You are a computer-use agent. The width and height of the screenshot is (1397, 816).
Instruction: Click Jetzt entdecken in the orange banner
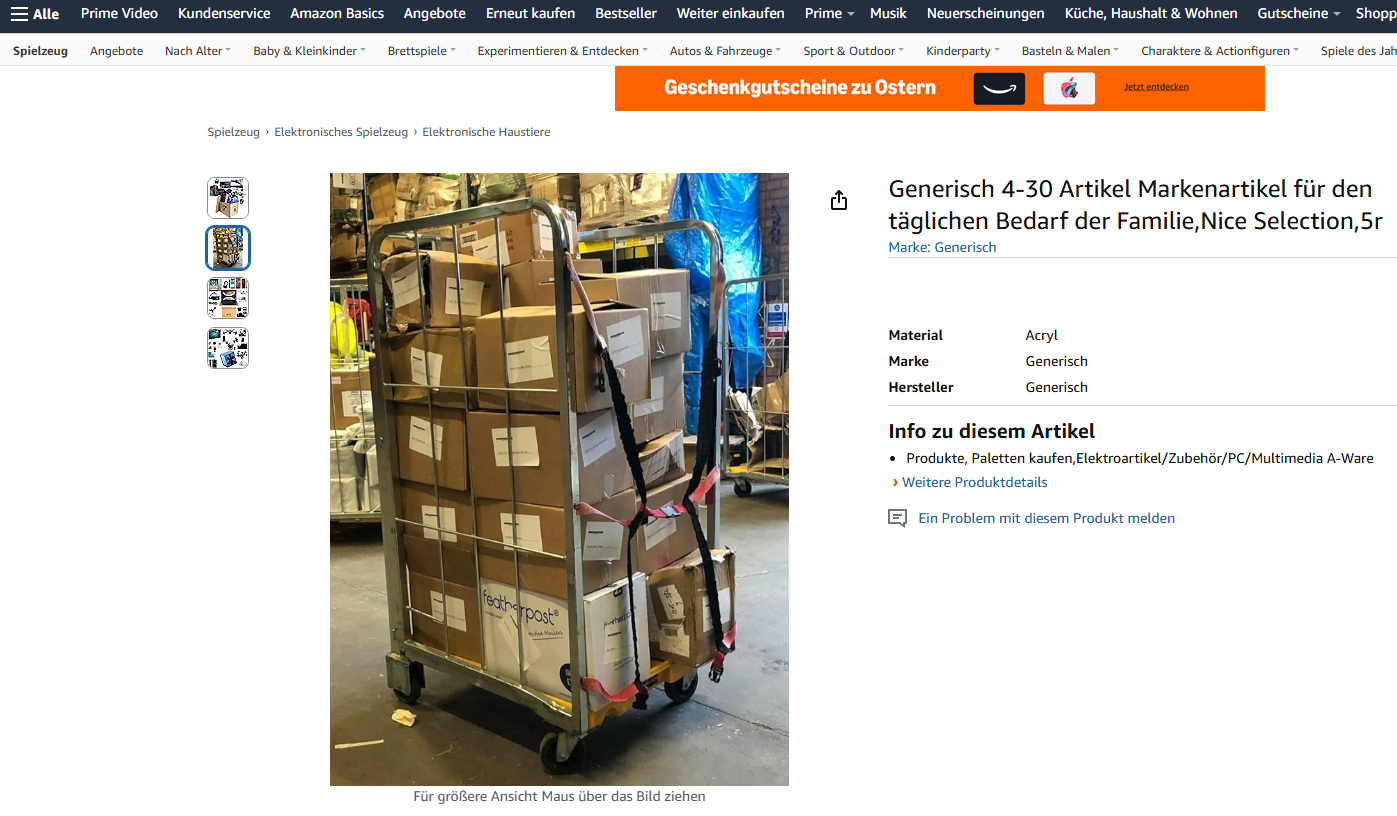[x=1156, y=87]
